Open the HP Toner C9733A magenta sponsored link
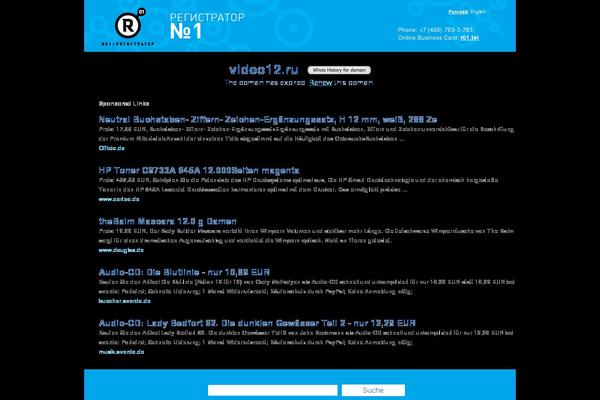 [199, 170]
